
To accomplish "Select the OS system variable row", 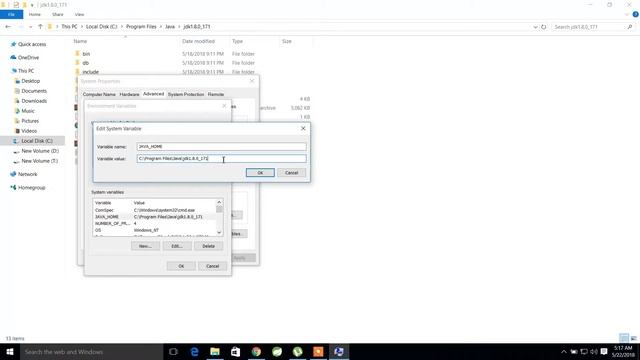I will click(154, 230).
